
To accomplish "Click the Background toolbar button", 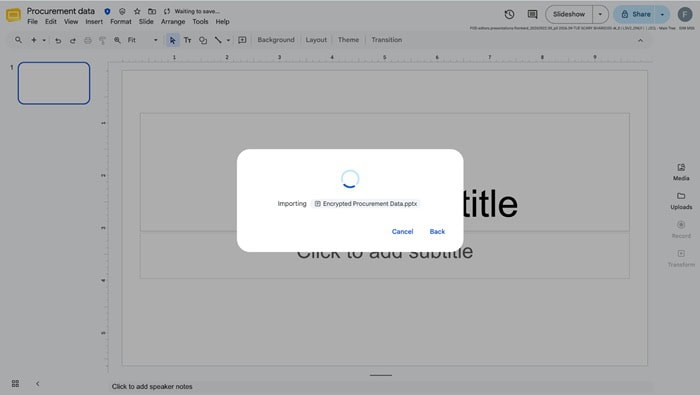I will (276, 40).
